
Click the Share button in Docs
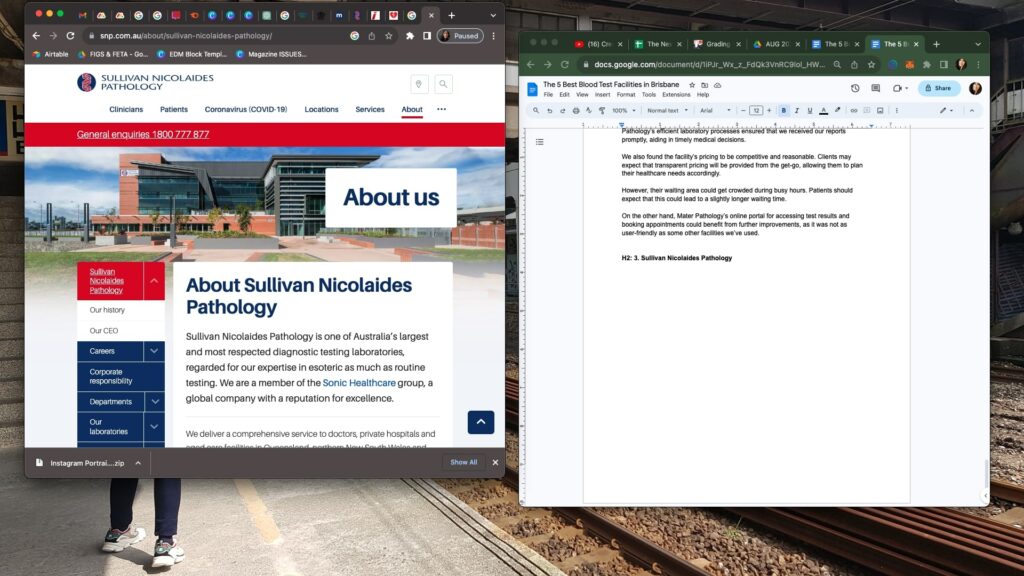pyautogui.click(x=938, y=88)
